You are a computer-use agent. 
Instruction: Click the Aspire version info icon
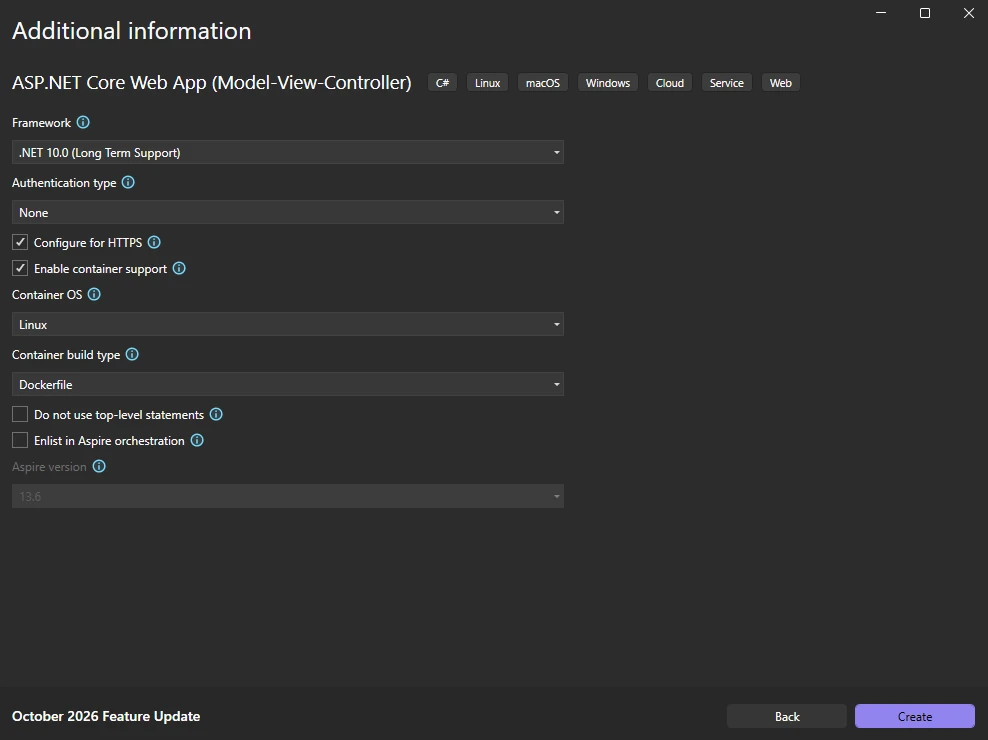click(99, 466)
